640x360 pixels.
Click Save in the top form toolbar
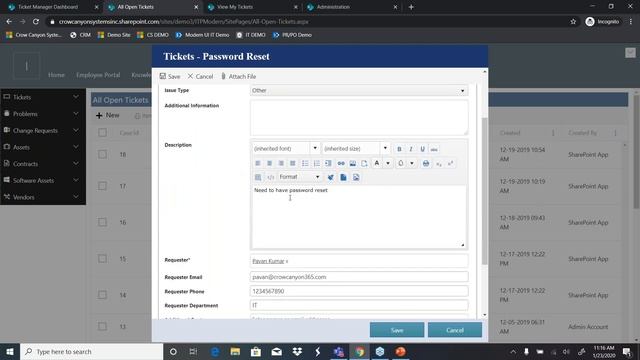point(170,76)
